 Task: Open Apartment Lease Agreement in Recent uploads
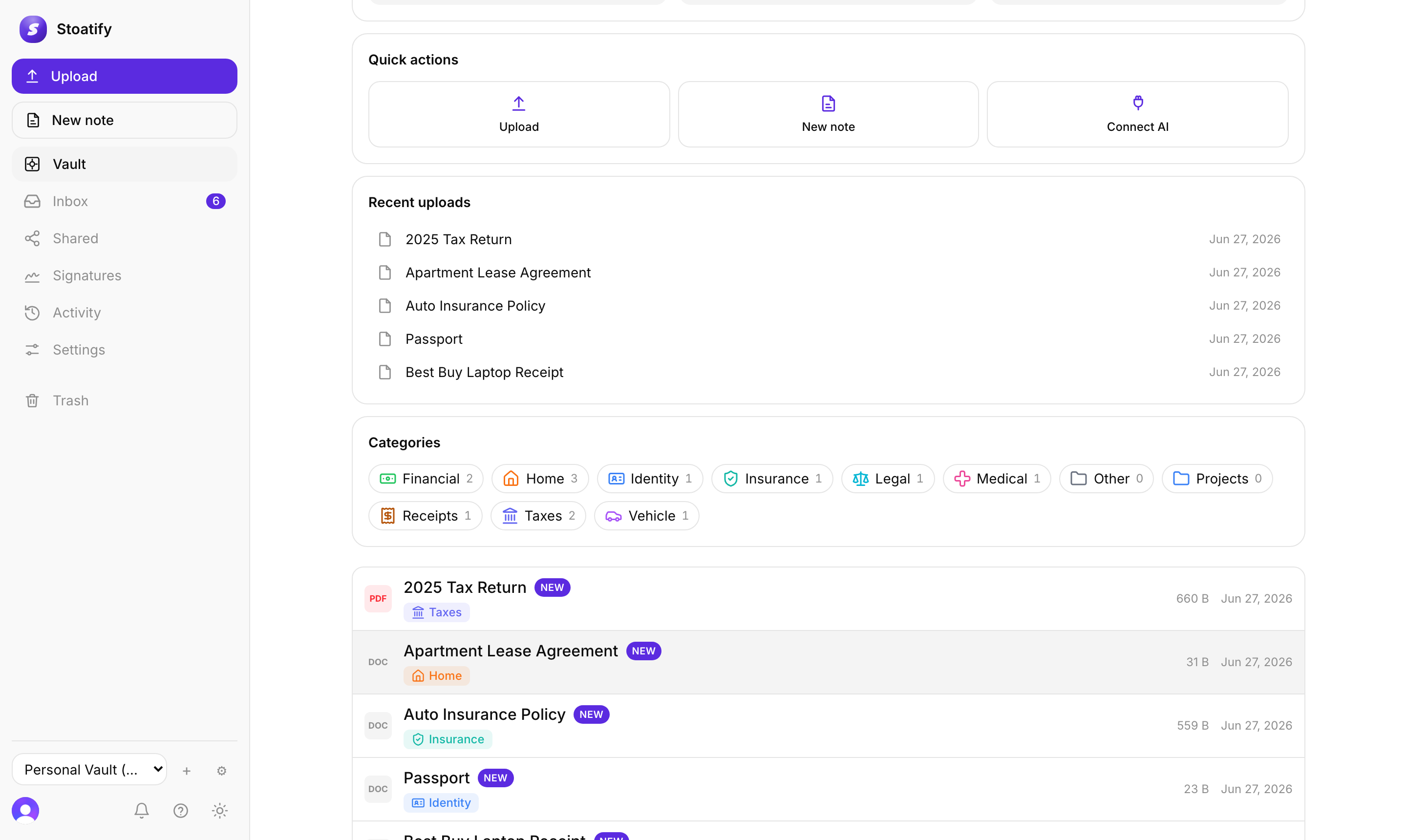(829, 273)
